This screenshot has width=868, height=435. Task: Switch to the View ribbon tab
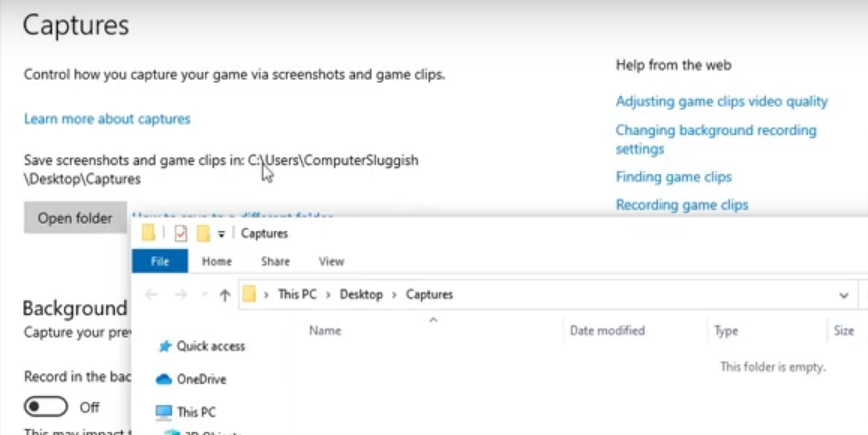click(331, 261)
